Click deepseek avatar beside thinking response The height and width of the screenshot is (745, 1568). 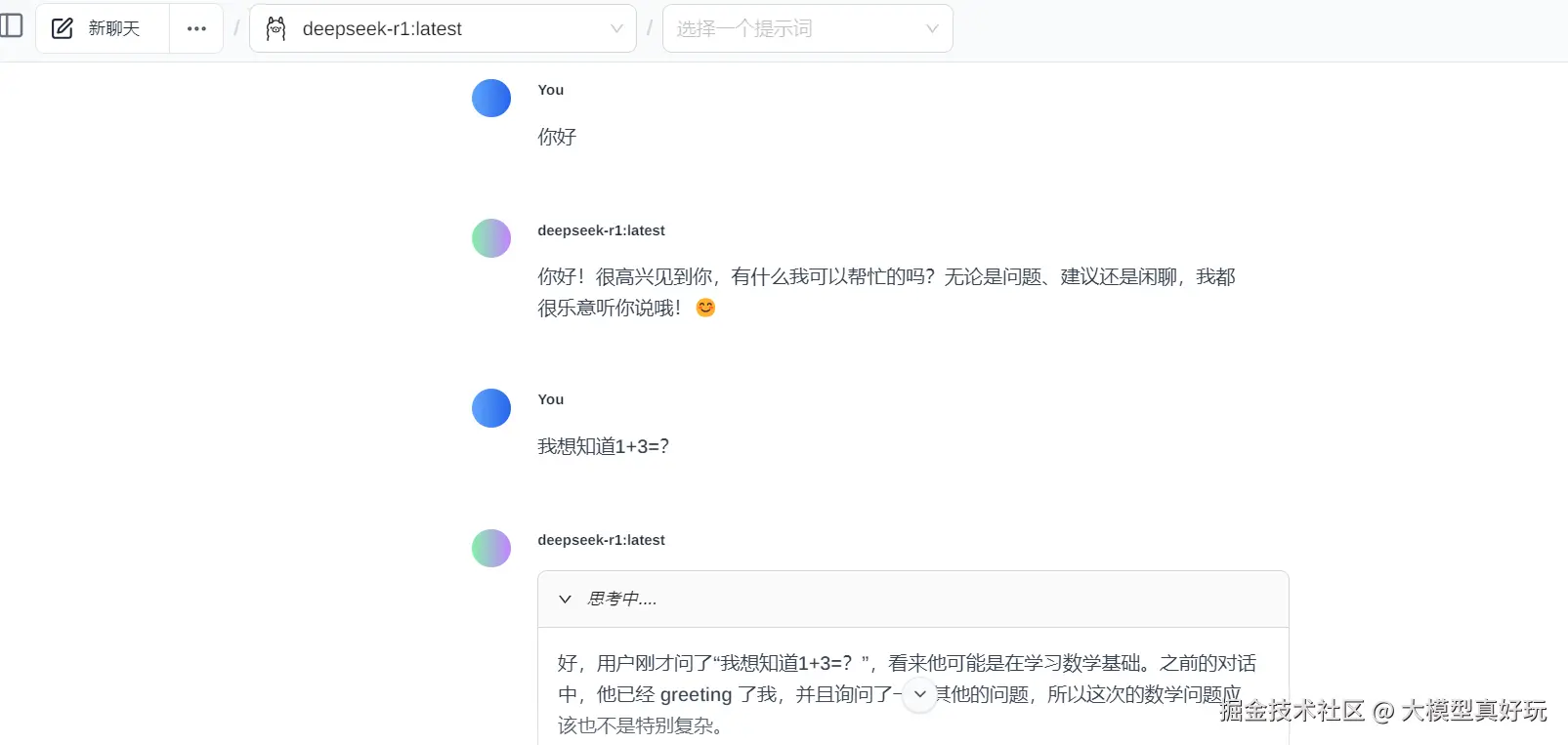tap(491, 548)
